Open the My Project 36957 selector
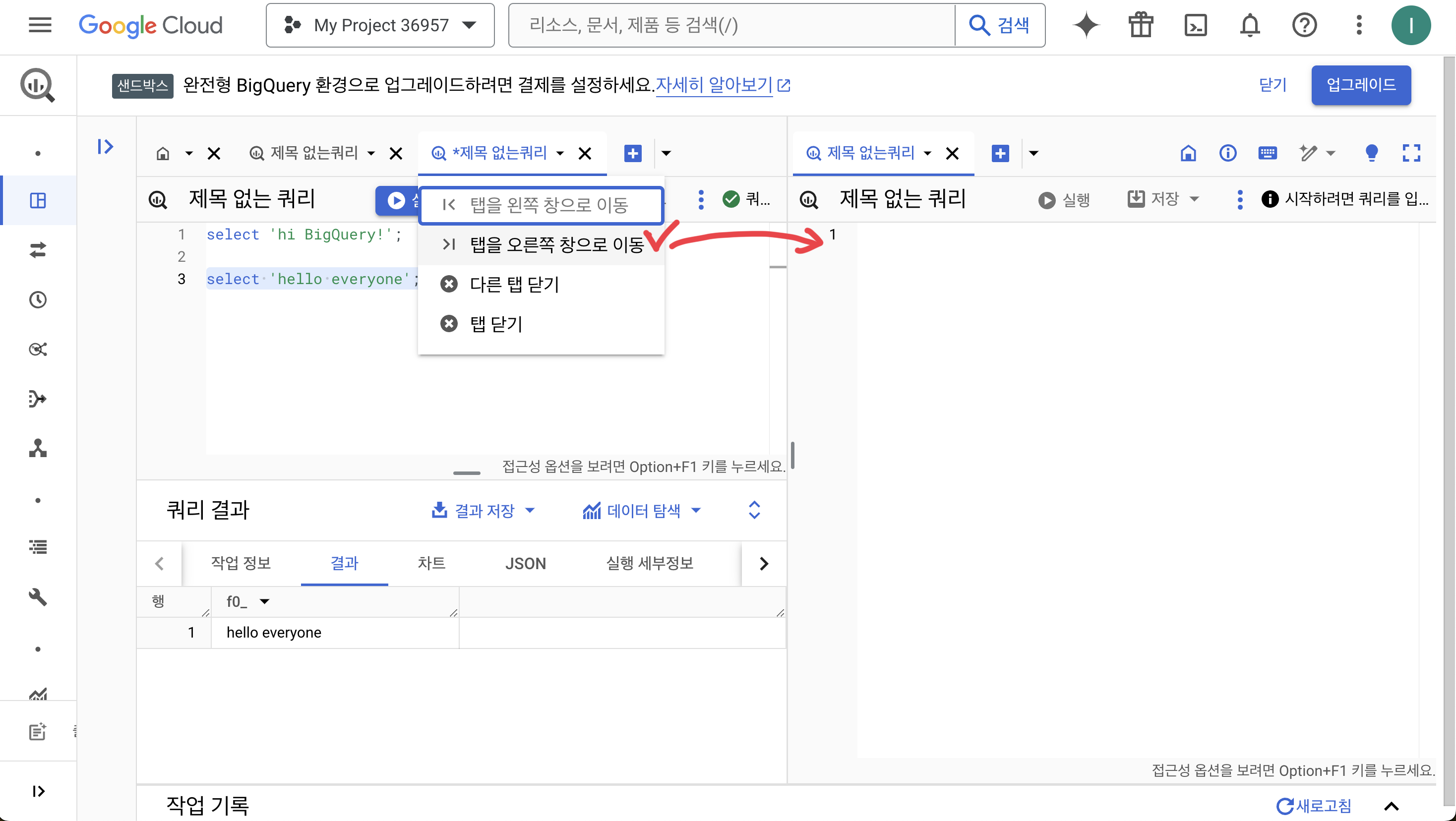The width and height of the screenshot is (1456, 821). pos(380,25)
